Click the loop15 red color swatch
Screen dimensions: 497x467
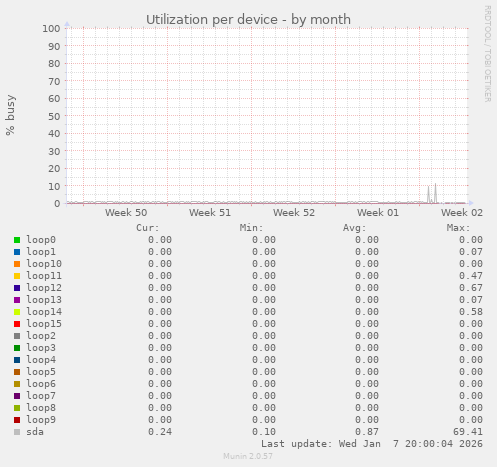click(17, 324)
